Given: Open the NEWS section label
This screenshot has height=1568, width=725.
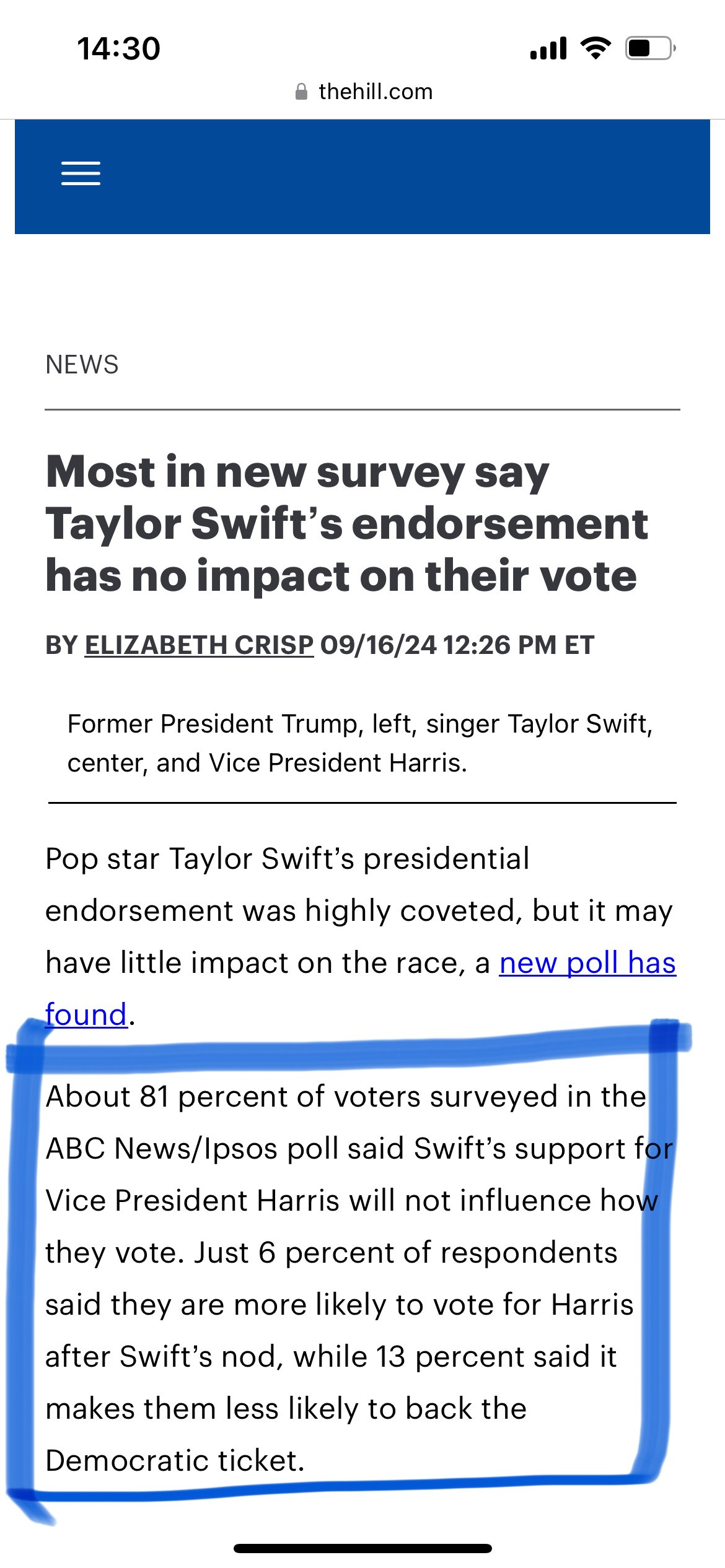Looking at the screenshot, I should pos(82,365).
